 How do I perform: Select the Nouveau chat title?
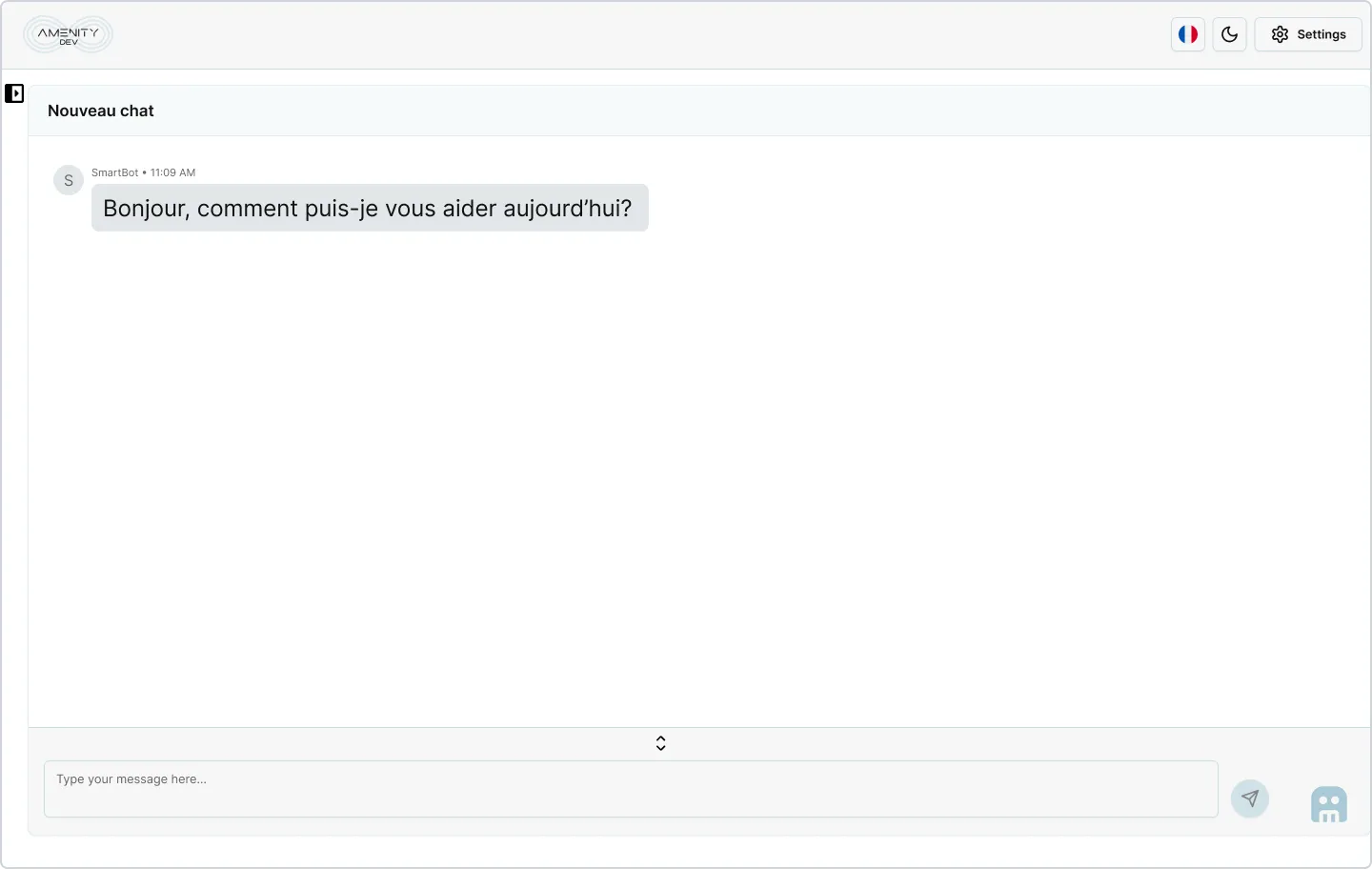(101, 111)
